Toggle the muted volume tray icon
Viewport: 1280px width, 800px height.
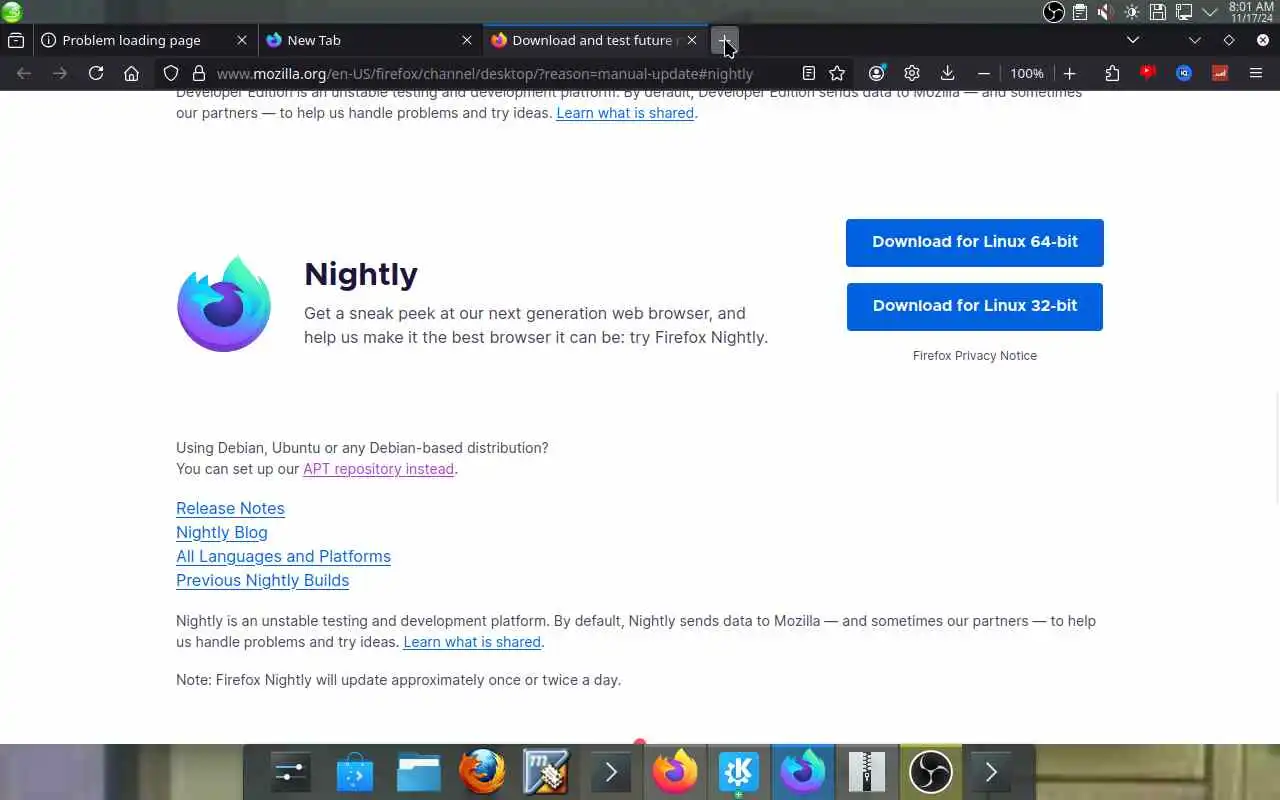pos(1105,12)
